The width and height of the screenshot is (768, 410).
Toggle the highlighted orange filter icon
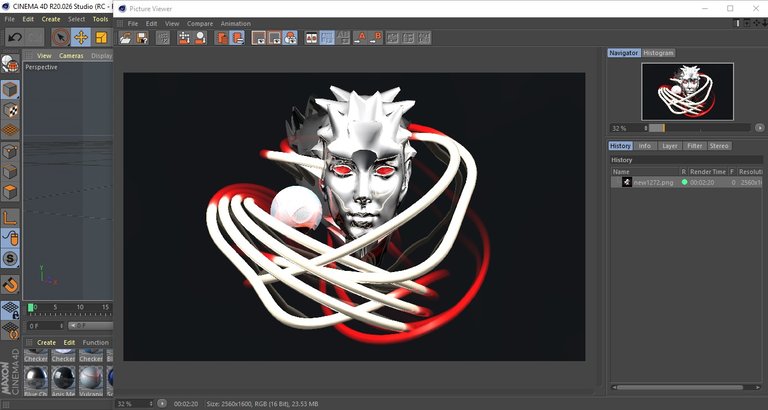coord(238,38)
